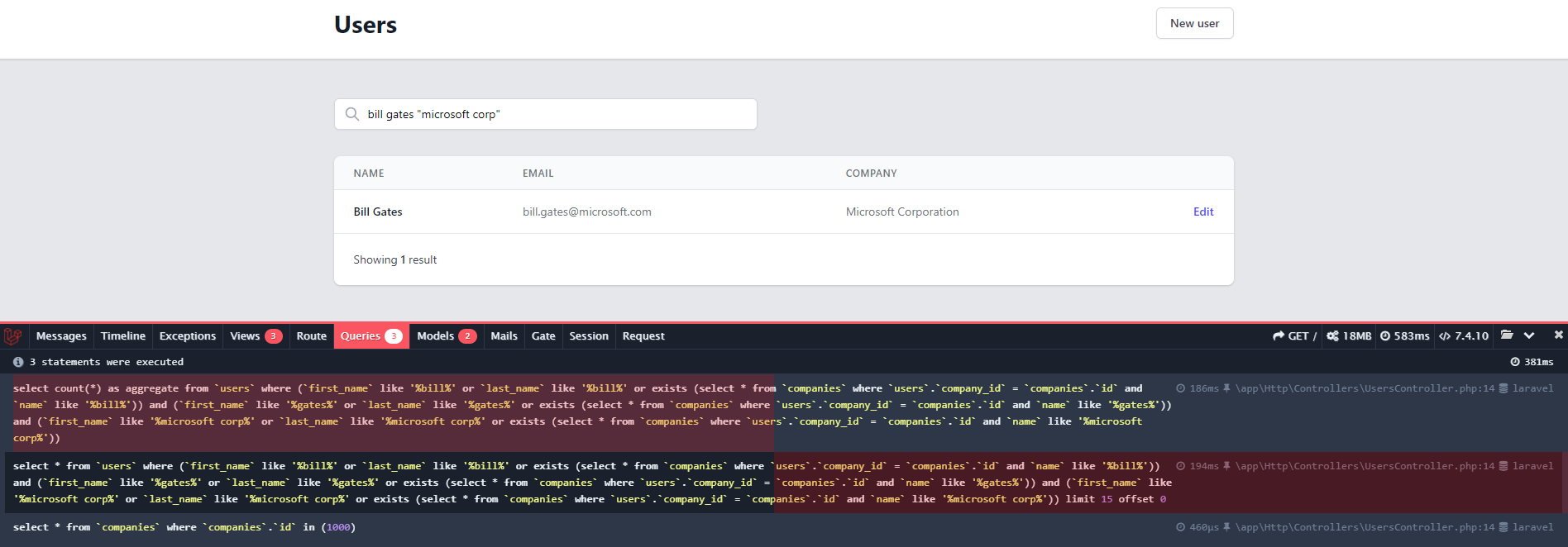Open the debugbar folder (open storage) icon
The height and width of the screenshot is (547, 1568).
1507,335
